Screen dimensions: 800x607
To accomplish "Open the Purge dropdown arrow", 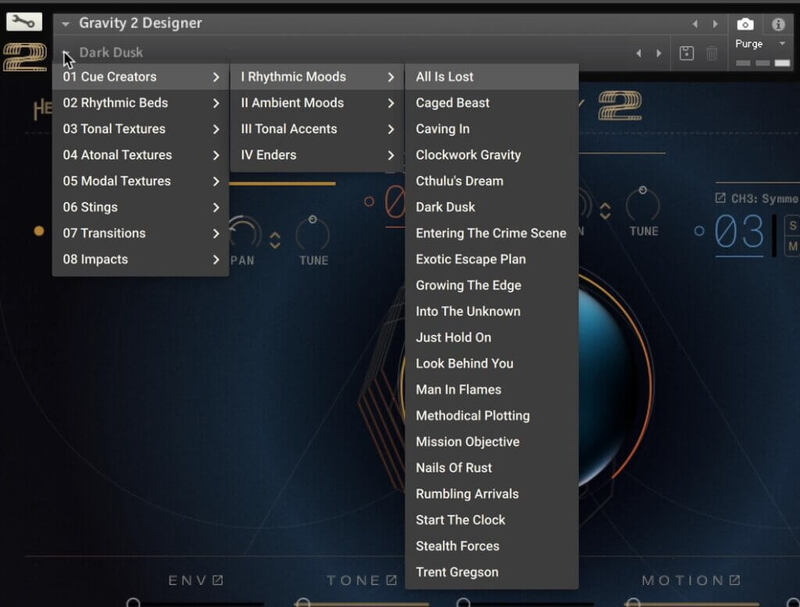I will tap(782, 44).
